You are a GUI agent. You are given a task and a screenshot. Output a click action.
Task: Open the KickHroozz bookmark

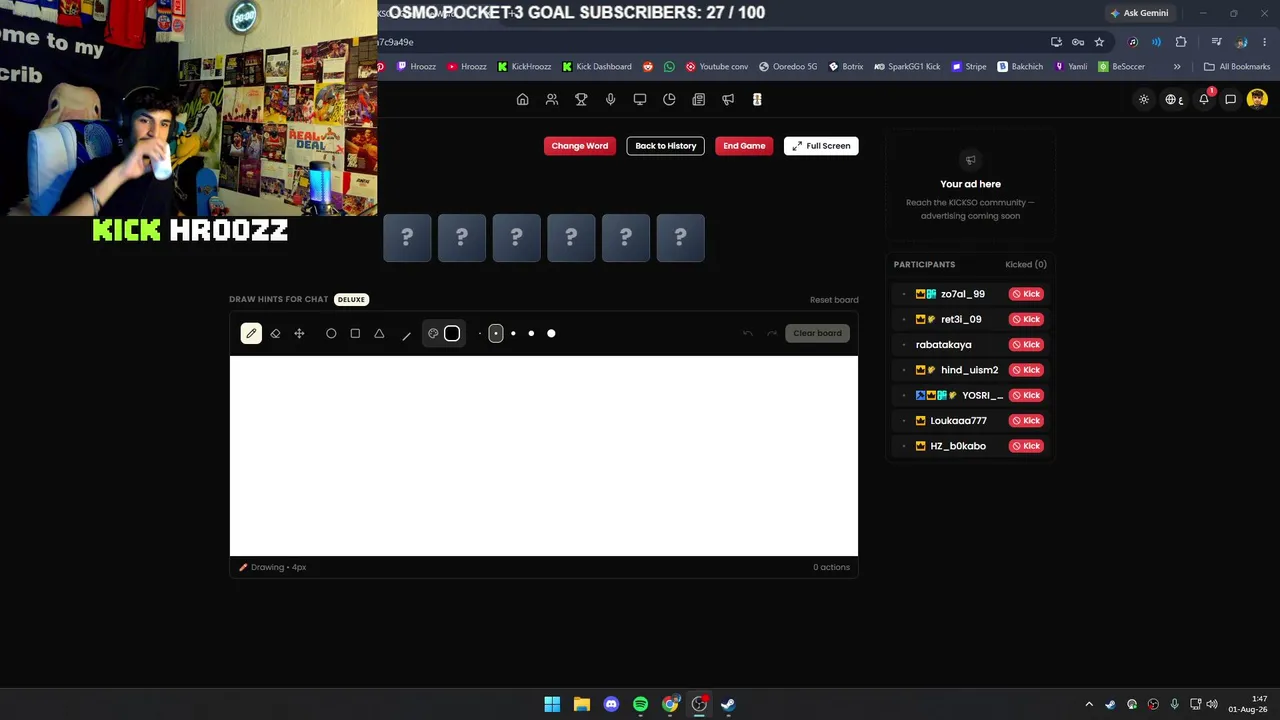[524, 67]
